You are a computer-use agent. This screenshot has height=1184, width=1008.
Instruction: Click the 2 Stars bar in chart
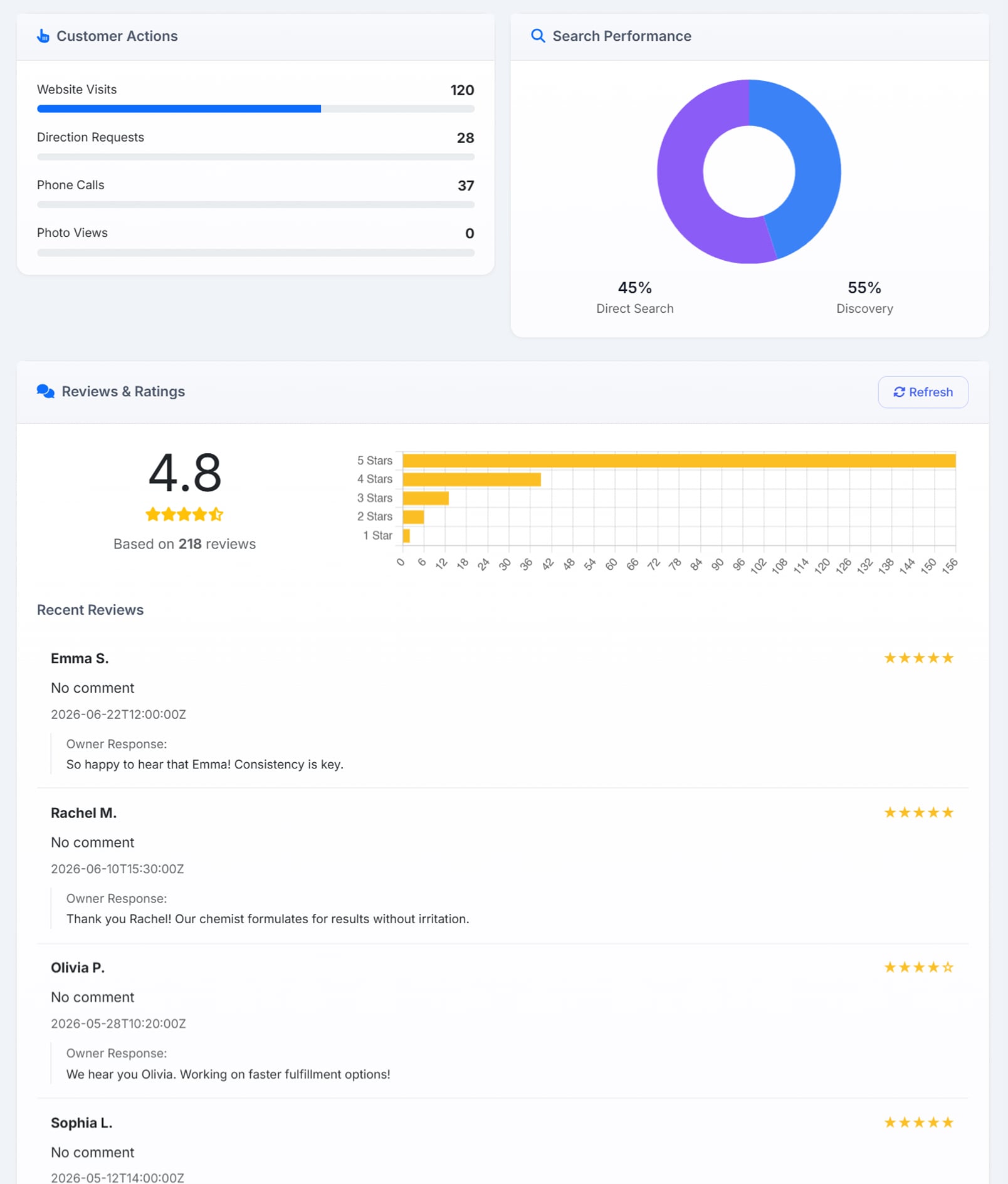[x=413, y=517]
